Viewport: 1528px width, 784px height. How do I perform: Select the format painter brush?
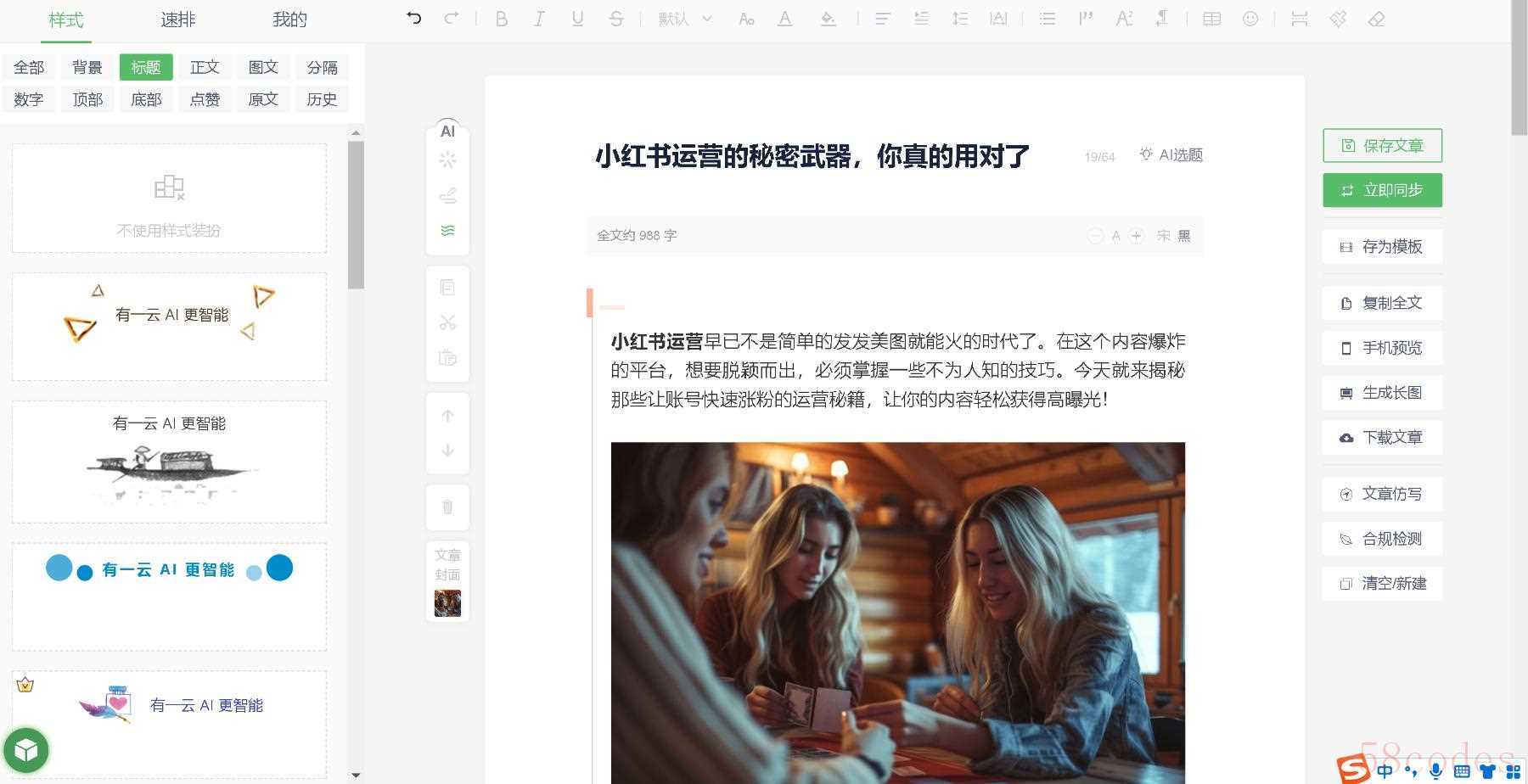[1338, 19]
